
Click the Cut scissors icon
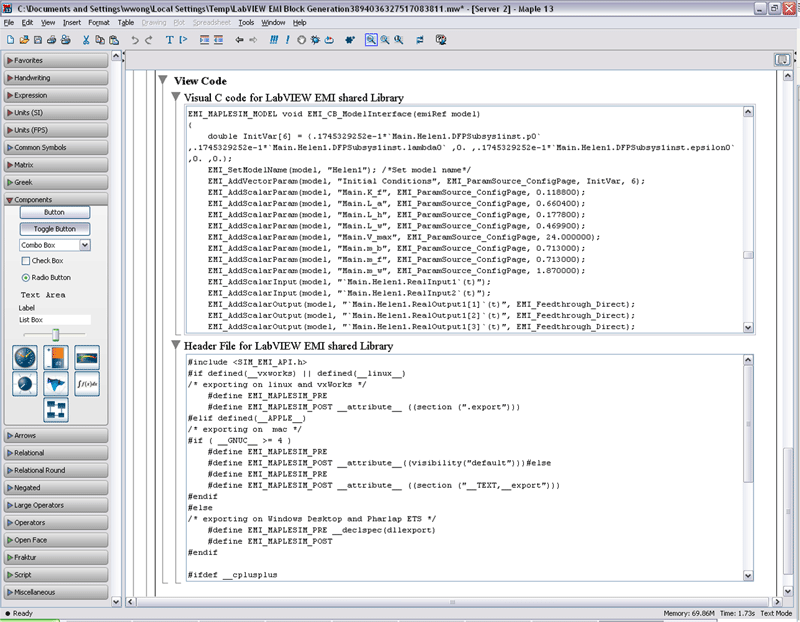click(87, 40)
